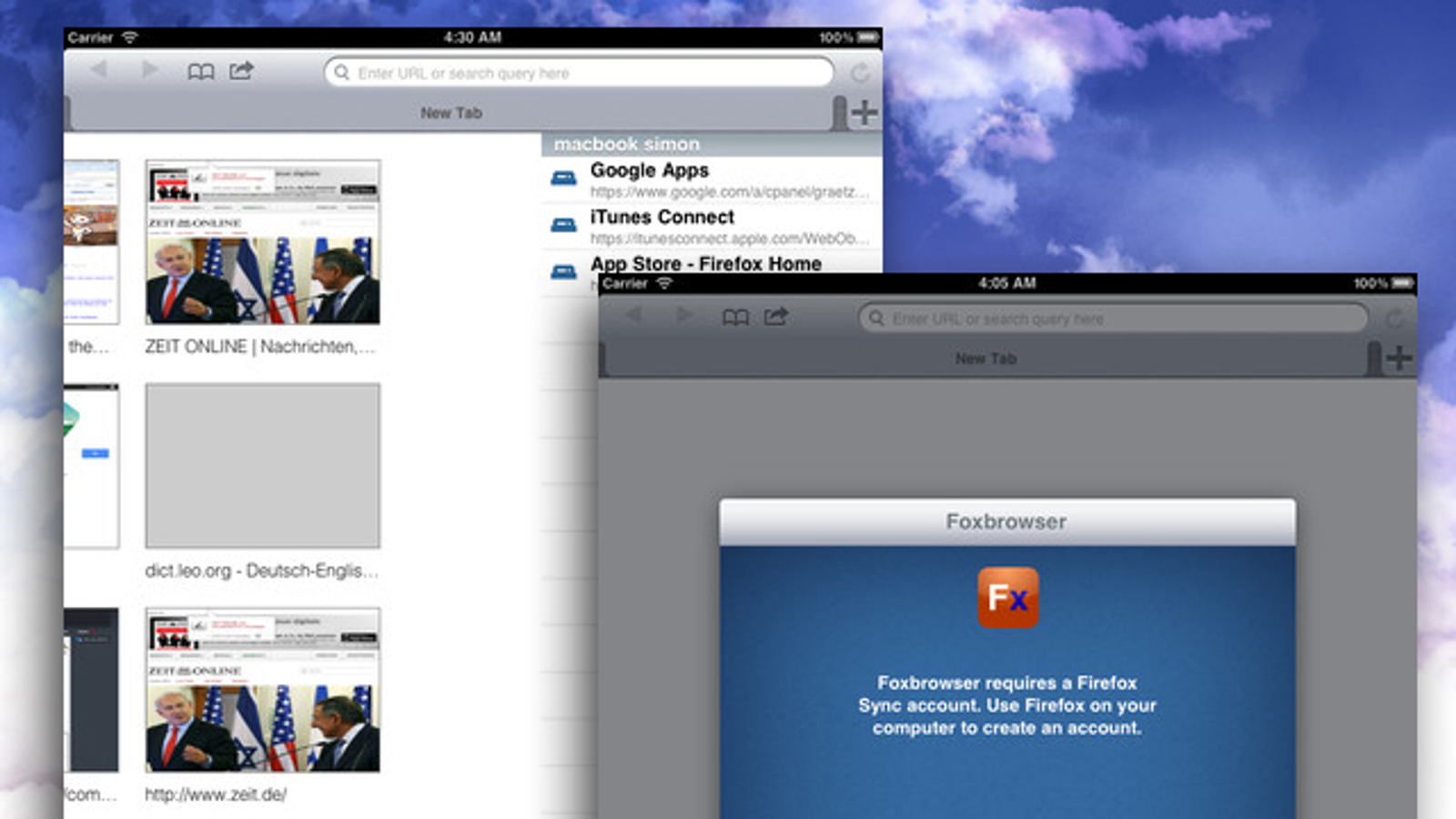Screen dimensions: 1456x819
Task: Open http://www.zeit.de/ thumbnail
Action: pyautogui.click(x=263, y=690)
